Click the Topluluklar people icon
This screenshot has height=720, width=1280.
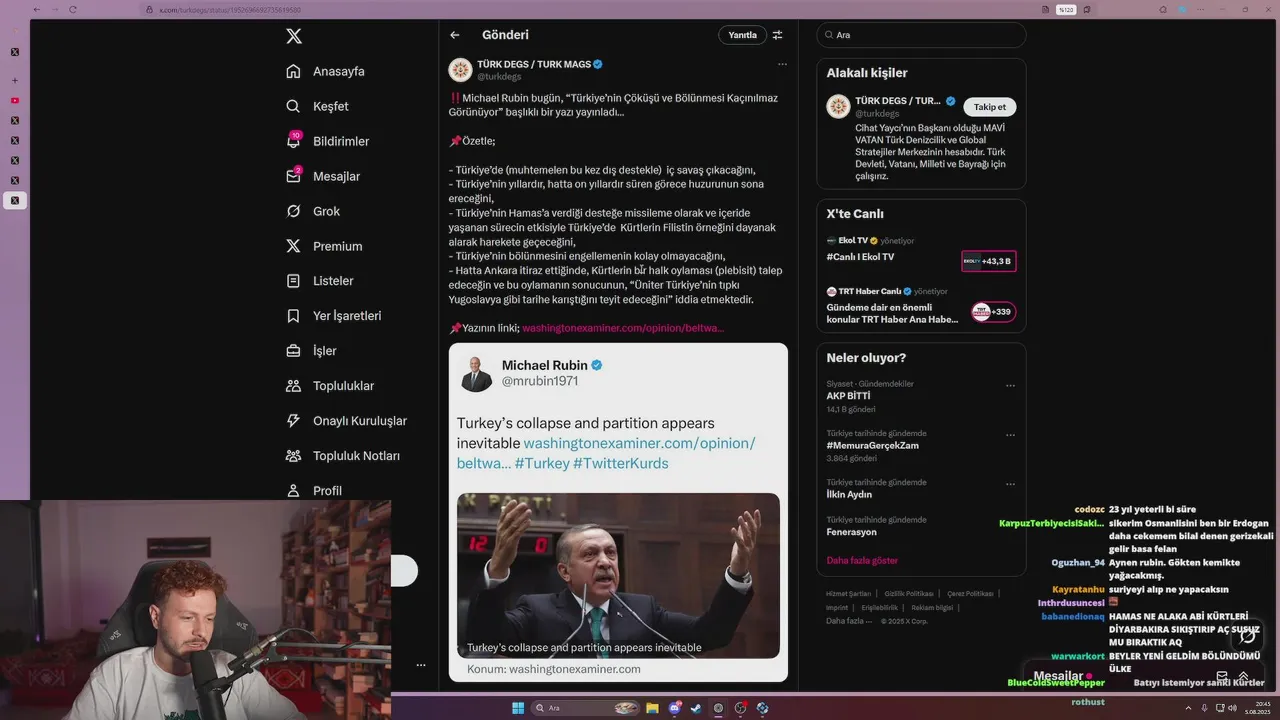click(293, 386)
